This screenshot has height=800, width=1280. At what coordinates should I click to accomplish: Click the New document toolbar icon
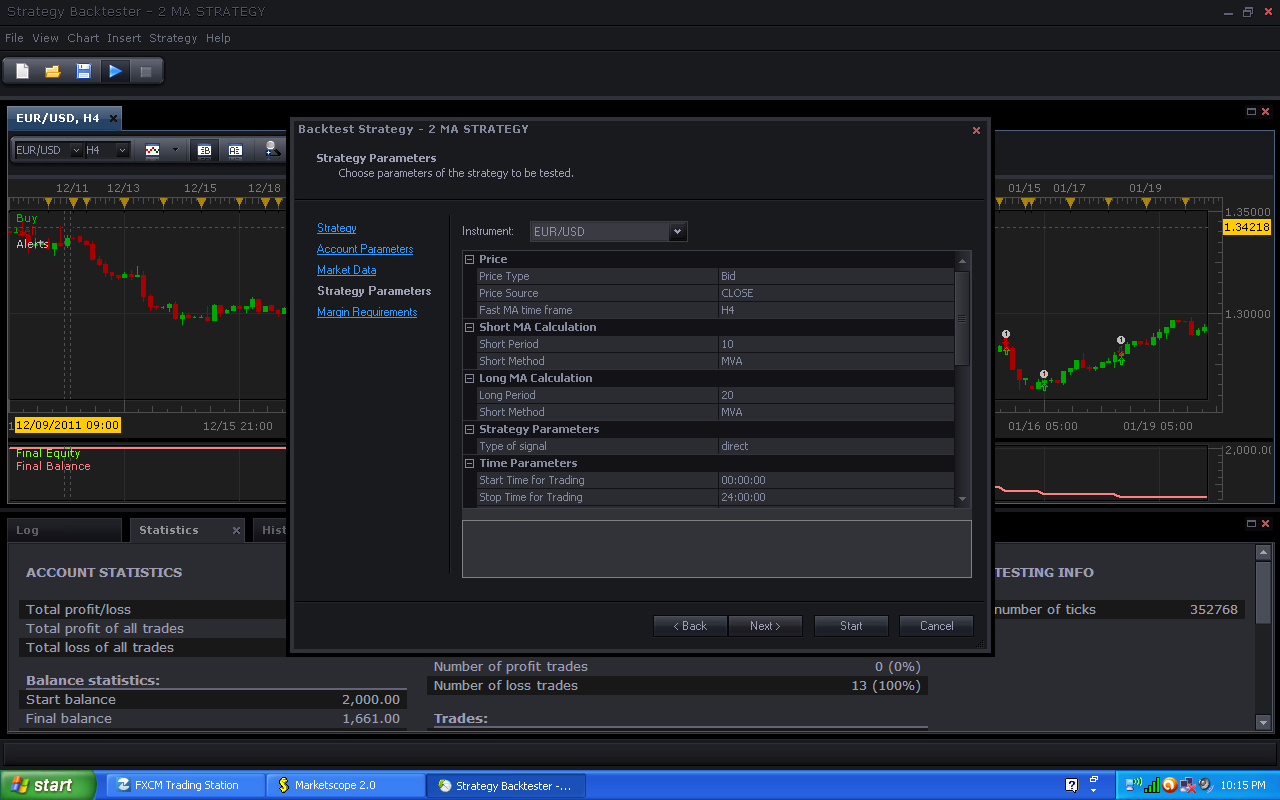[x=22, y=71]
